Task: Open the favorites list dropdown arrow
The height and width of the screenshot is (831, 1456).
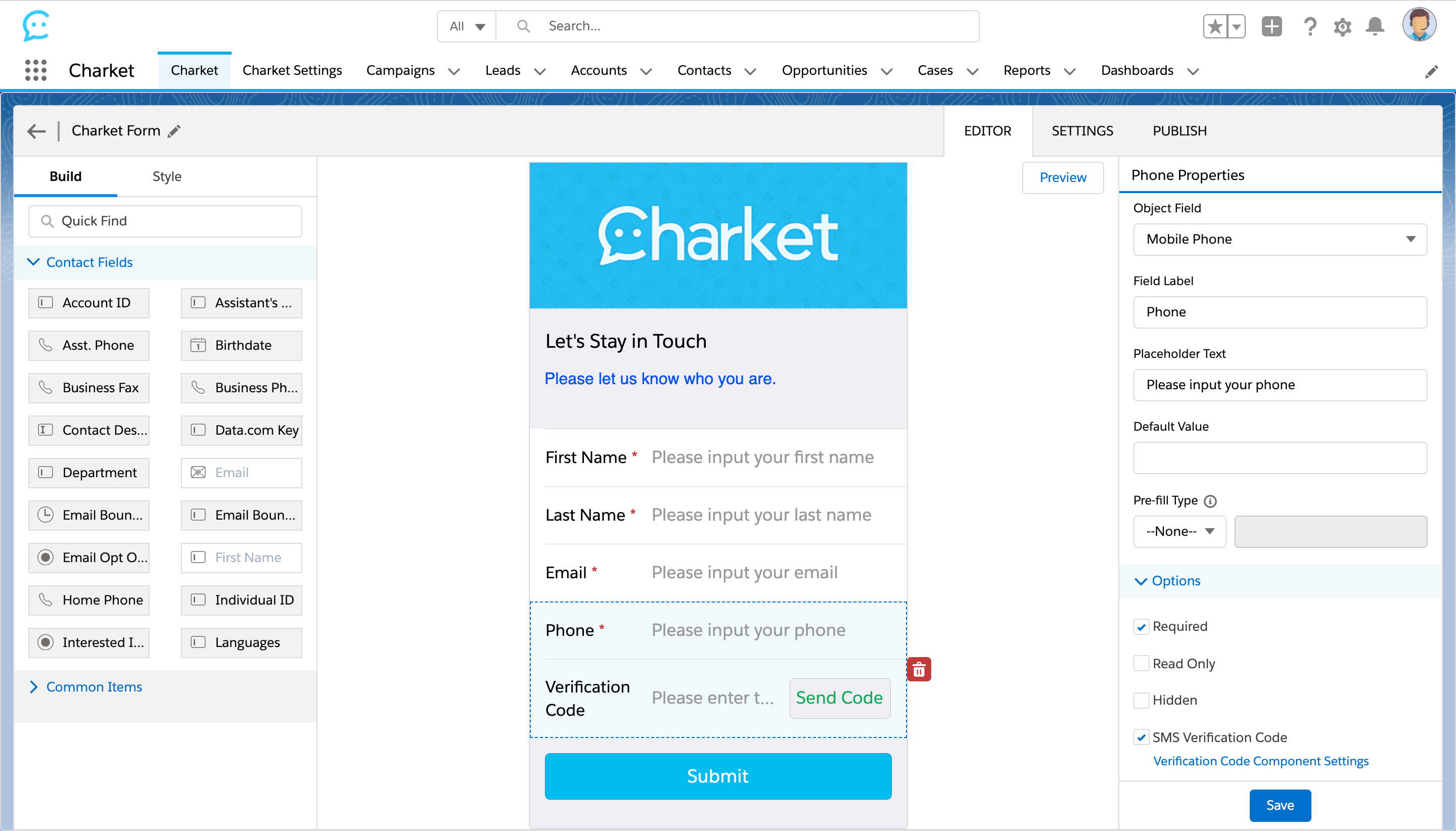Action: [x=1236, y=26]
